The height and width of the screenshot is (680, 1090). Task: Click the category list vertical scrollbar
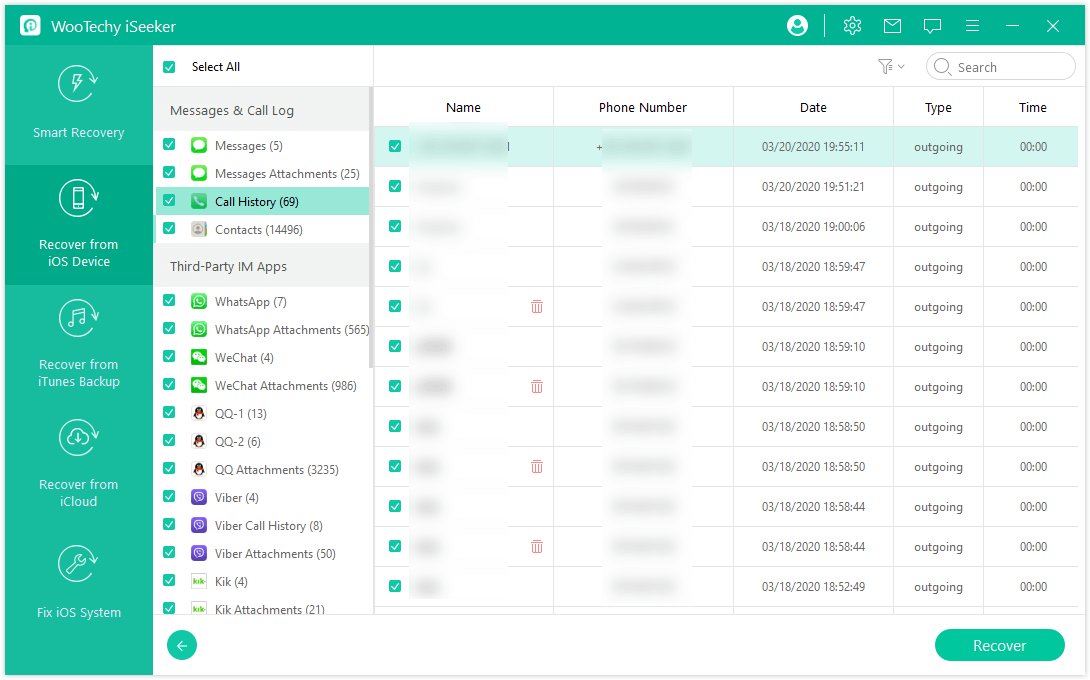click(x=371, y=230)
